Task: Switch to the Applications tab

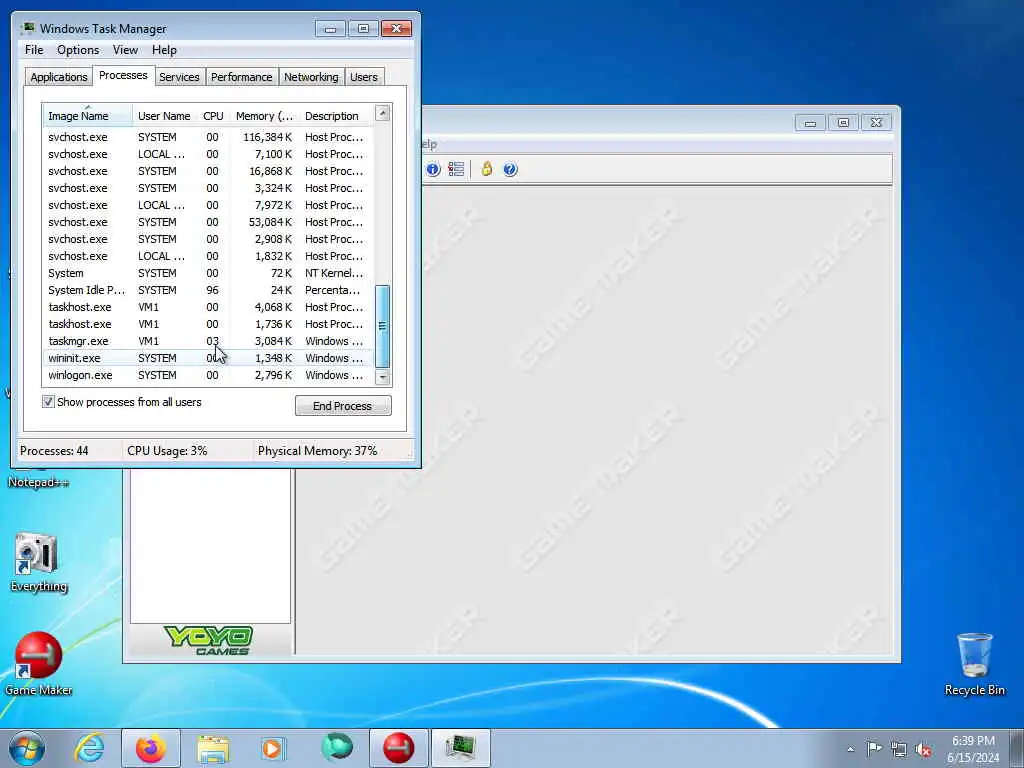Action: pos(59,77)
